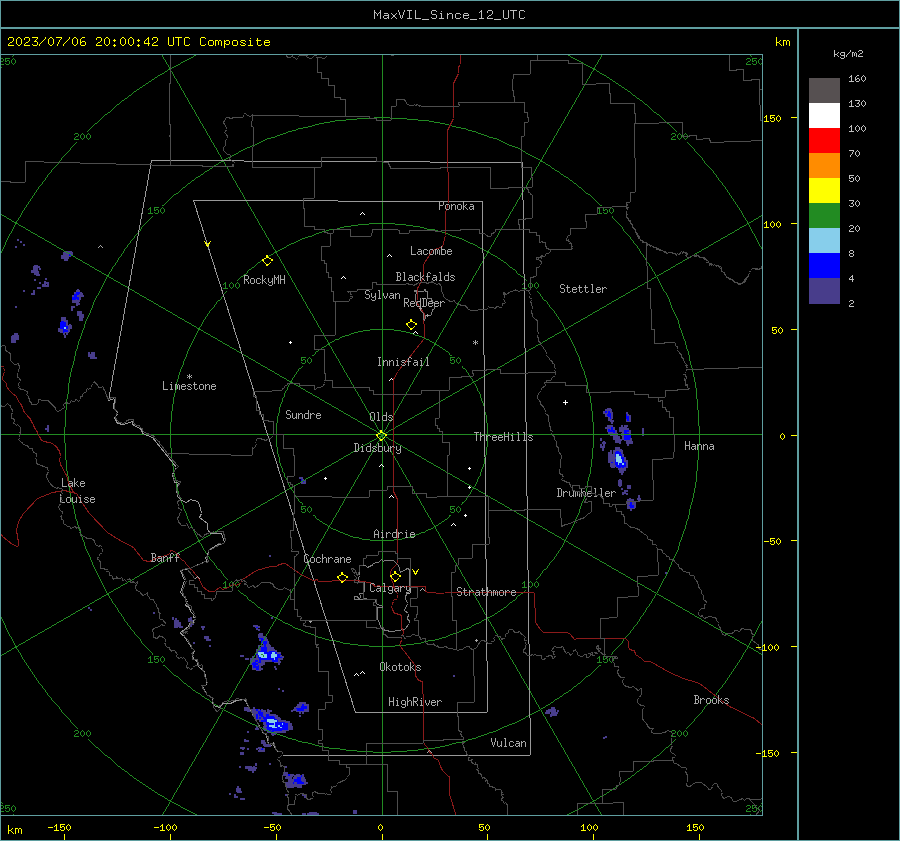Viewport: 900px width, 841px height.
Task: Click the Brooks city label
Action: 711,700
